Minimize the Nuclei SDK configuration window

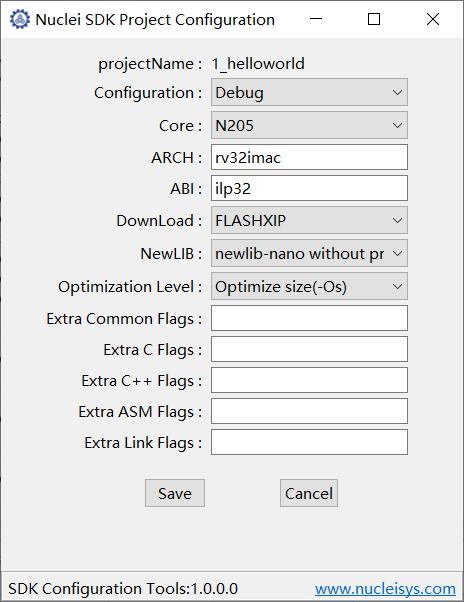pos(316,19)
